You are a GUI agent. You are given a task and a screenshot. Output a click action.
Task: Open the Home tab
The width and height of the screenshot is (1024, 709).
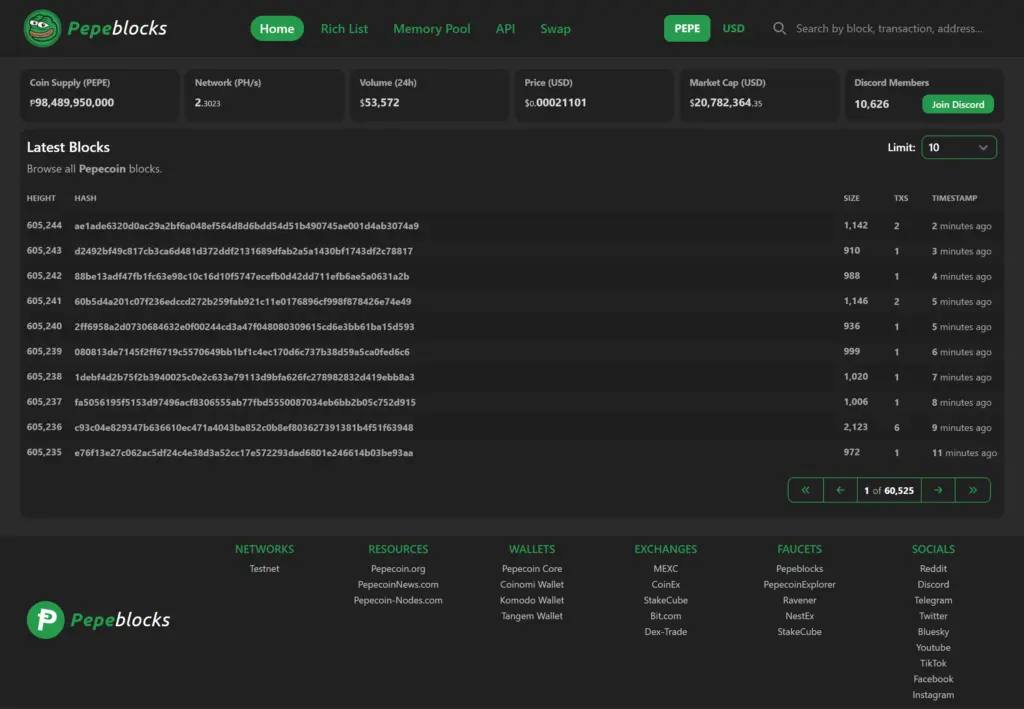click(x=277, y=29)
